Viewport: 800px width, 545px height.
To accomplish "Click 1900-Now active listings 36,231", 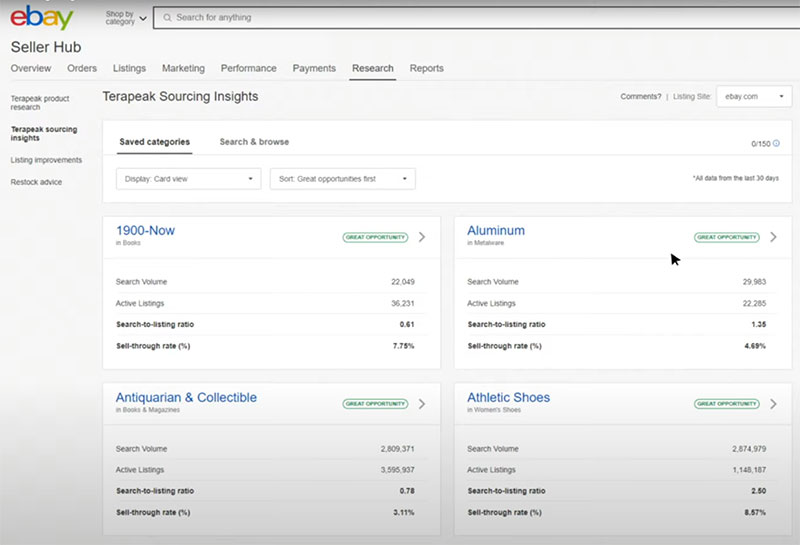I will pos(403,303).
